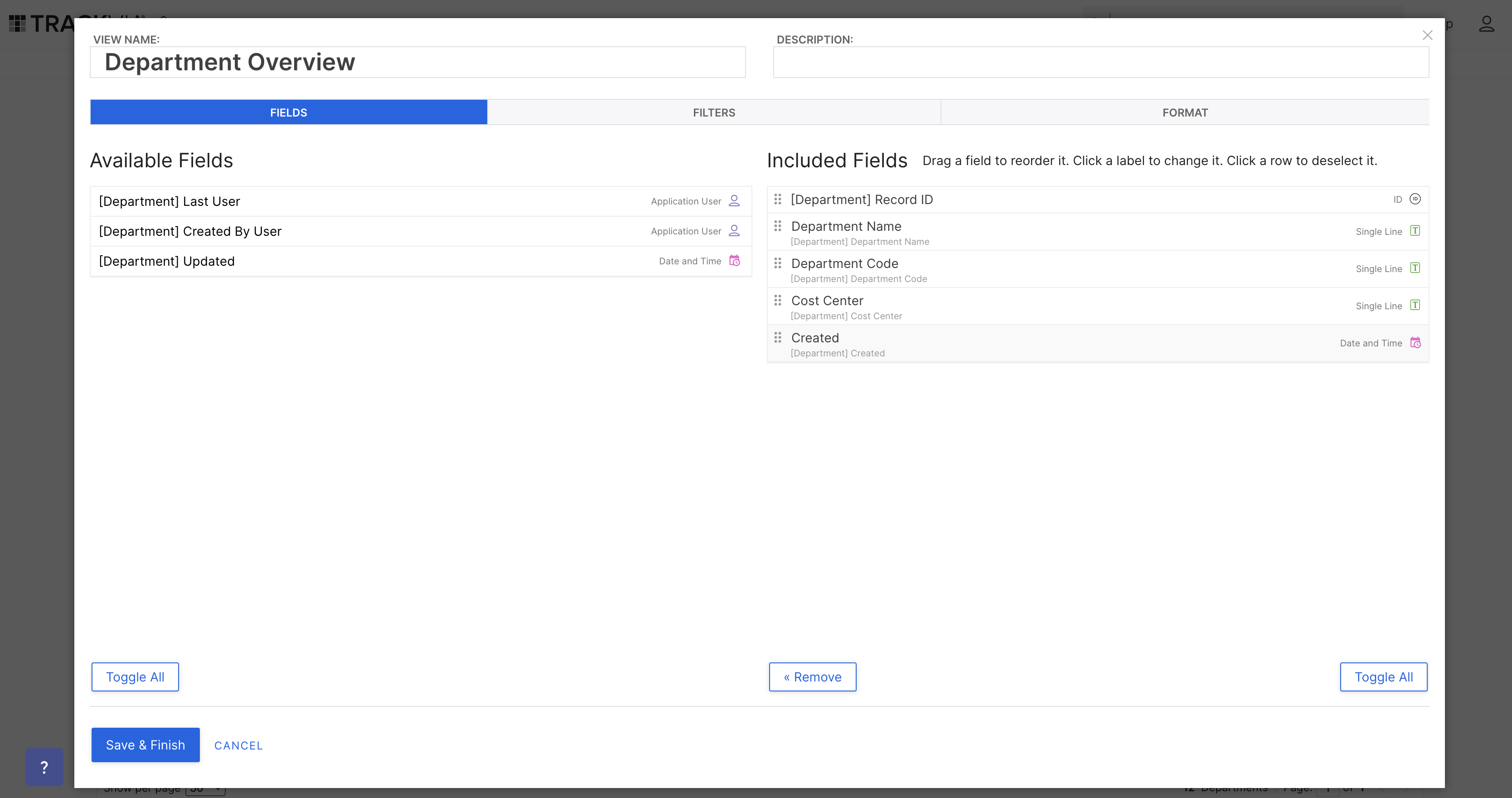Click the calendar icon on Created row

tap(1415, 342)
